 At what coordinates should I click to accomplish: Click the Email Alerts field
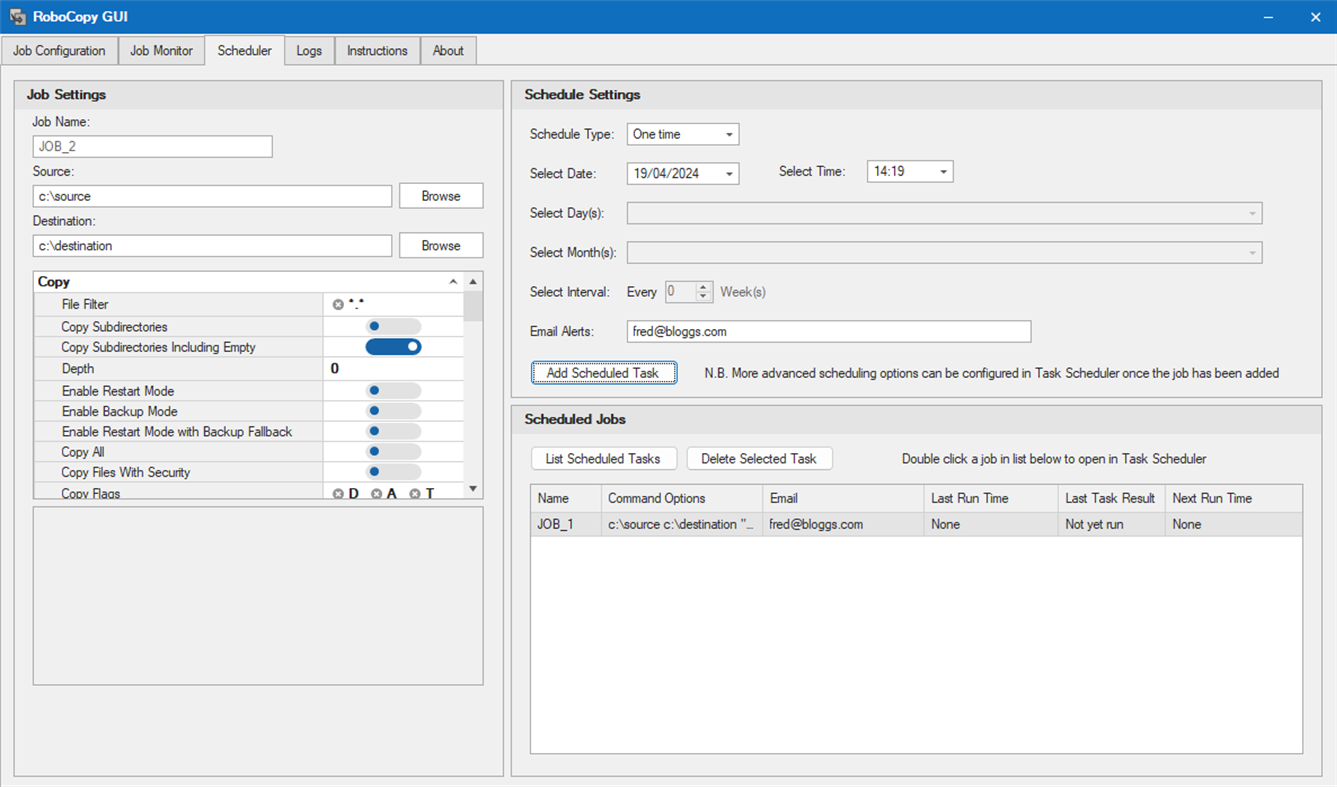click(x=828, y=331)
